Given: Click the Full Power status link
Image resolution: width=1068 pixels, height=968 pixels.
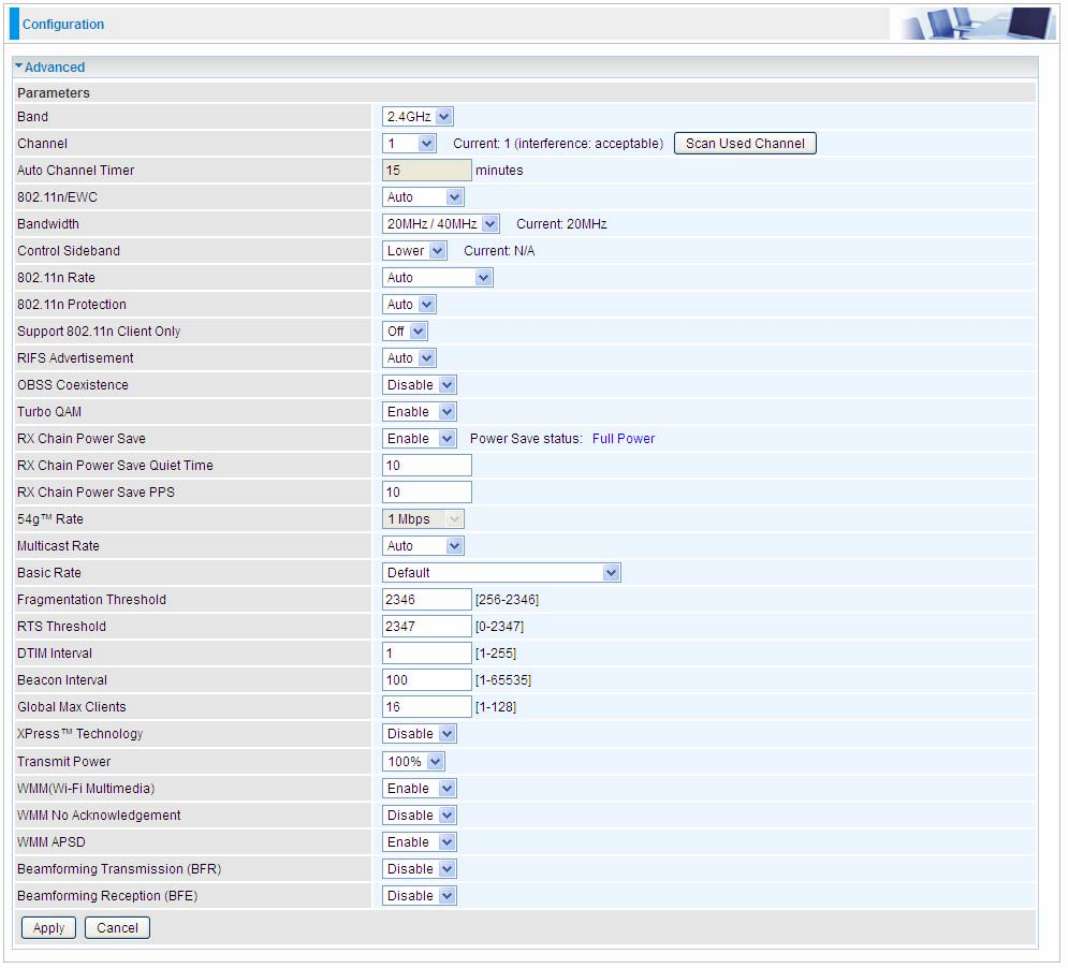Looking at the screenshot, I should coord(625,439).
